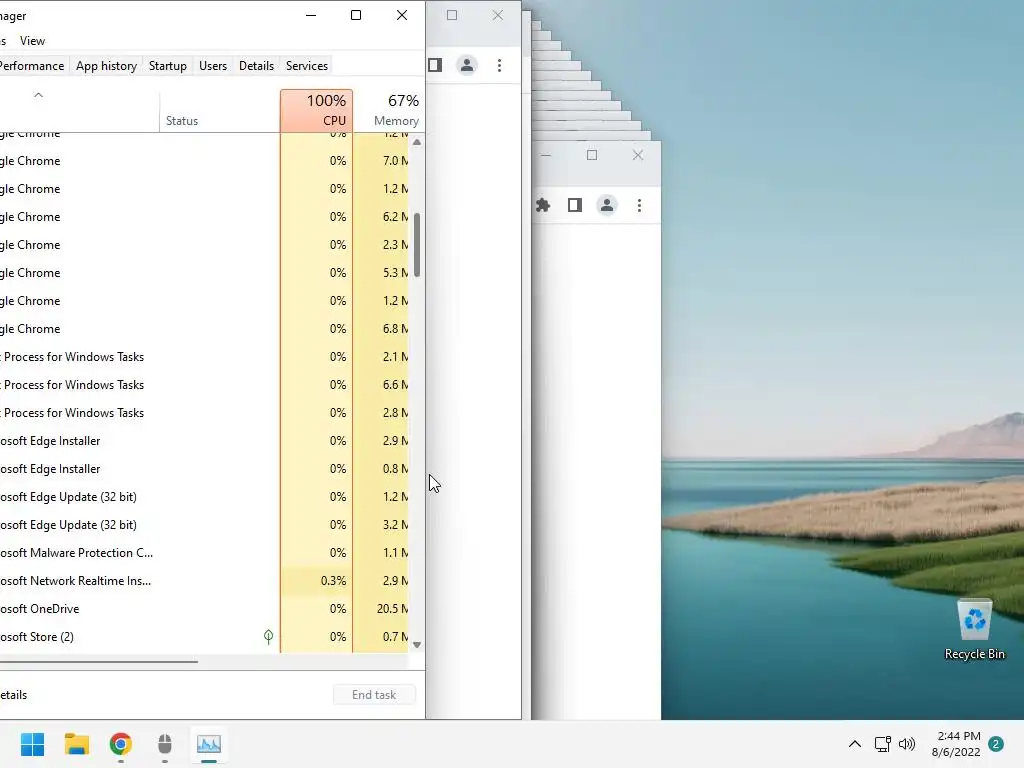Open Google Chrome from the taskbar
This screenshot has height=768, width=1024.
coord(121,744)
